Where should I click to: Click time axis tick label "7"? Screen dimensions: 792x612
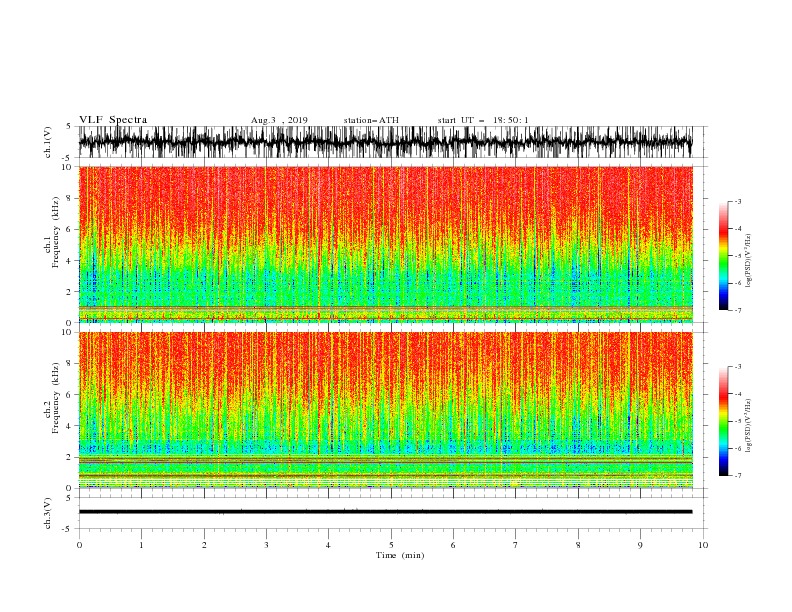(516, 545)
